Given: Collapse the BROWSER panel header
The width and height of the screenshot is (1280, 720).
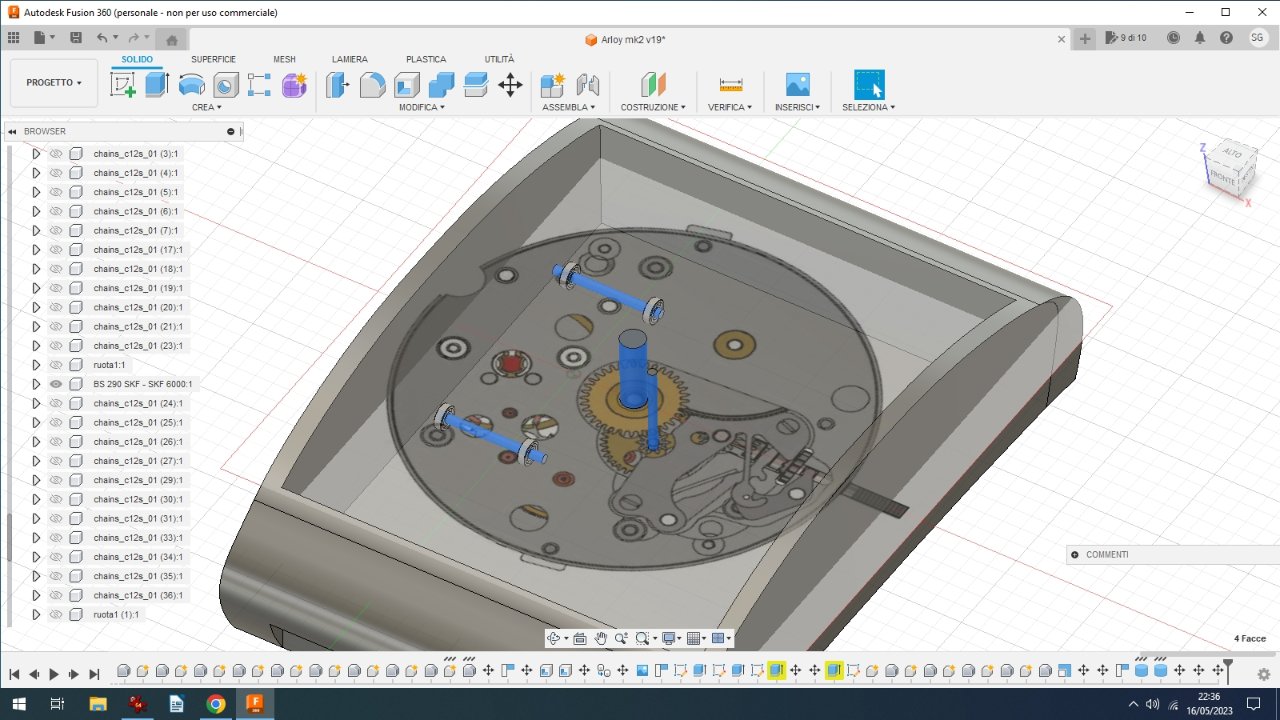Looking at the screenshot, I should (x=12, y=131).
